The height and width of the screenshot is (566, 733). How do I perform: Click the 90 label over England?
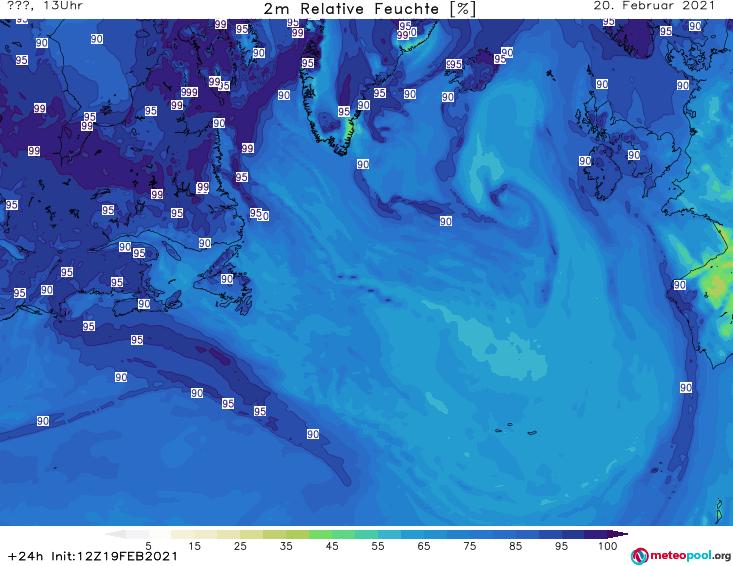pos(634,155)
